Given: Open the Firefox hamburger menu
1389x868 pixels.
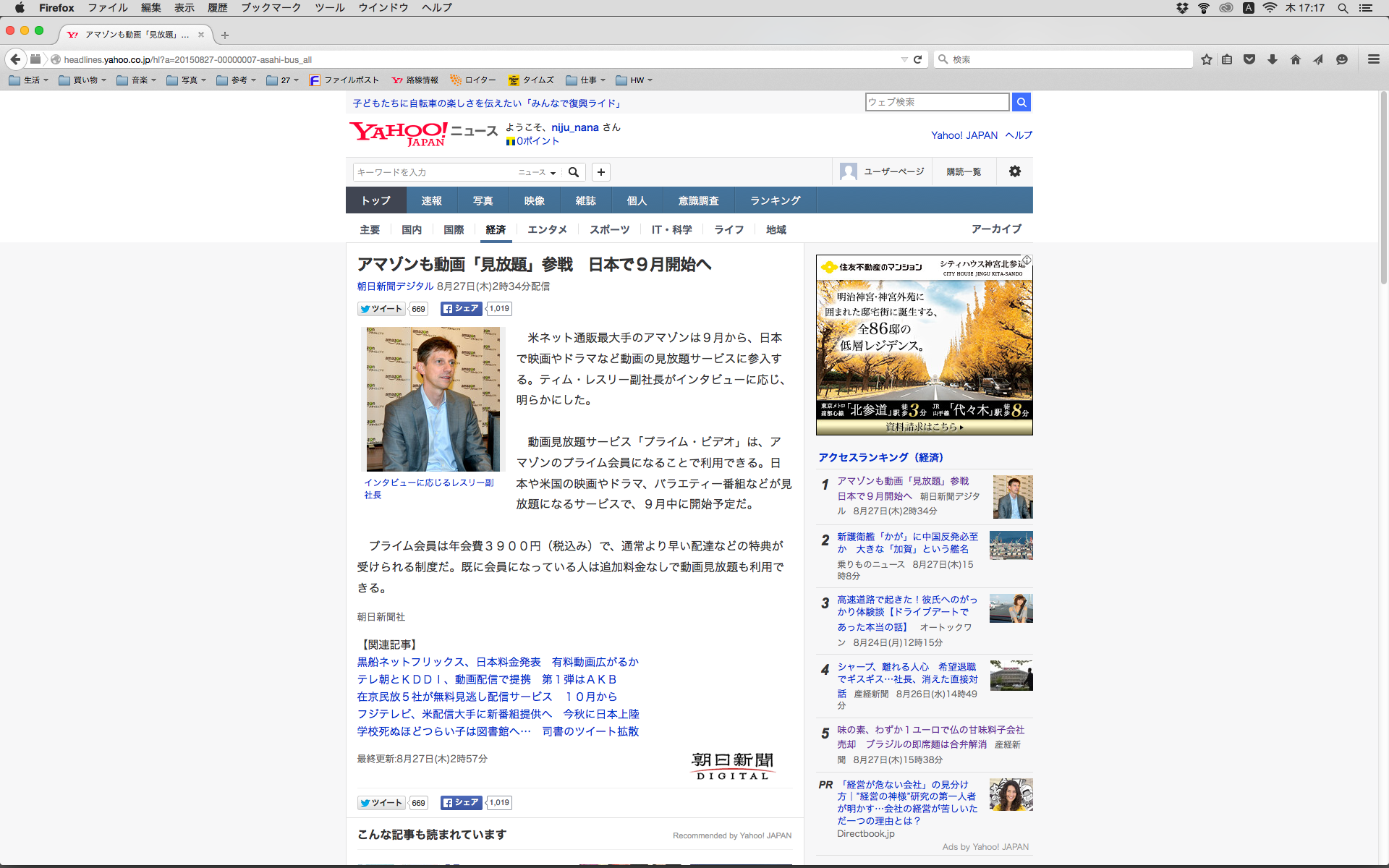Looking at the screenshot, I should click(x=1373, y=59).
